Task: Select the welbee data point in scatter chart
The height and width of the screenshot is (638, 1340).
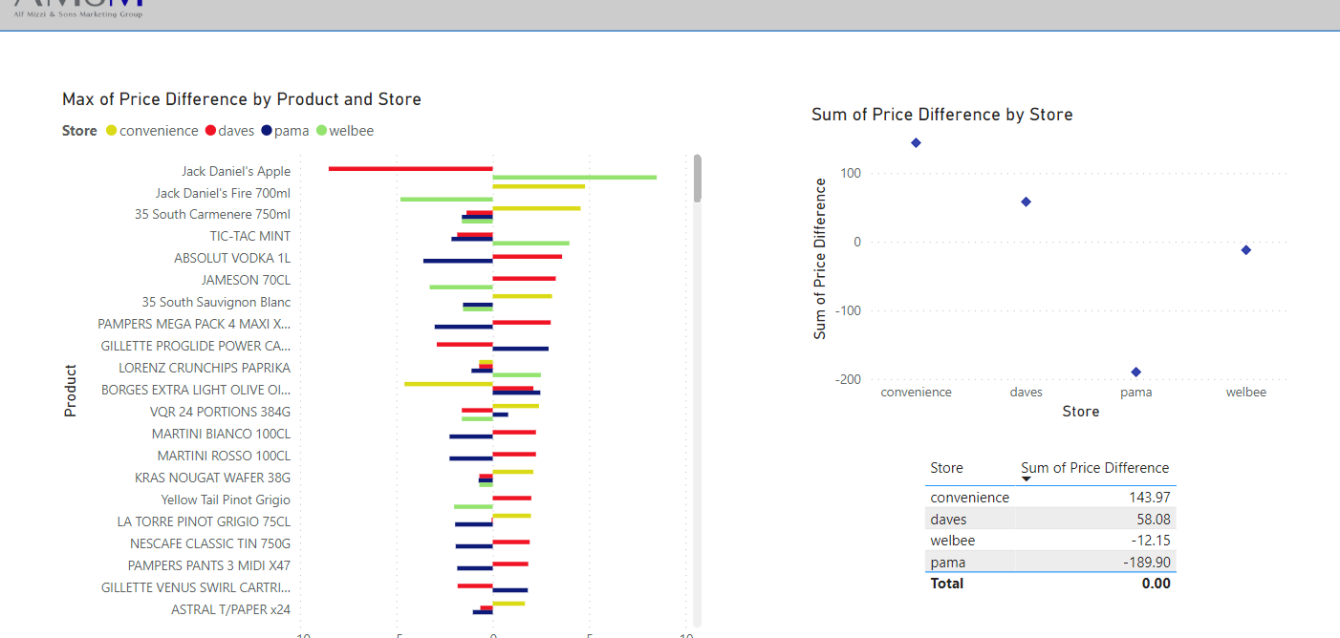Action: tap(1246, 250)
